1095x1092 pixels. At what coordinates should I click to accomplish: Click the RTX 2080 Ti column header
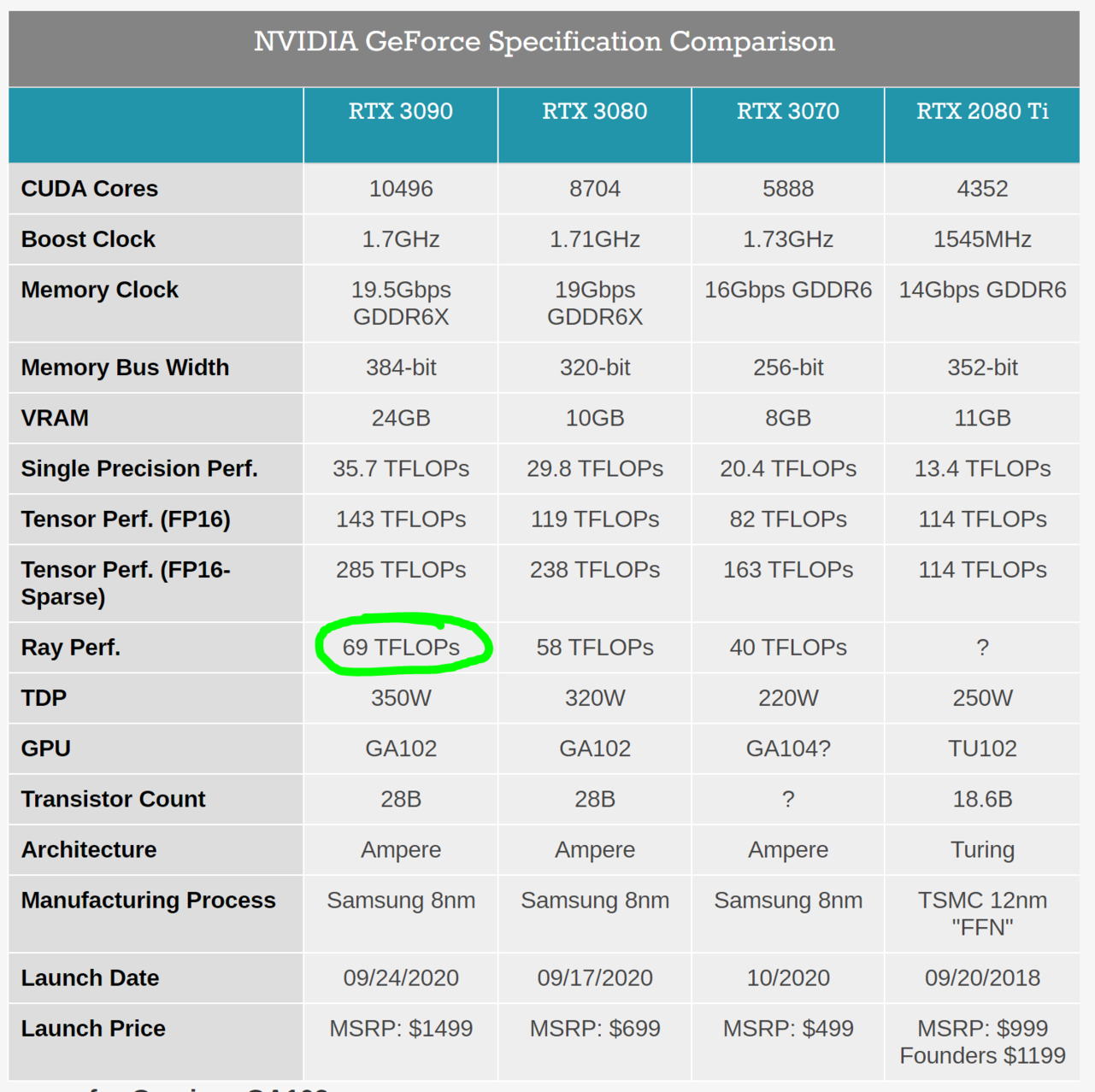coord(982,112)
